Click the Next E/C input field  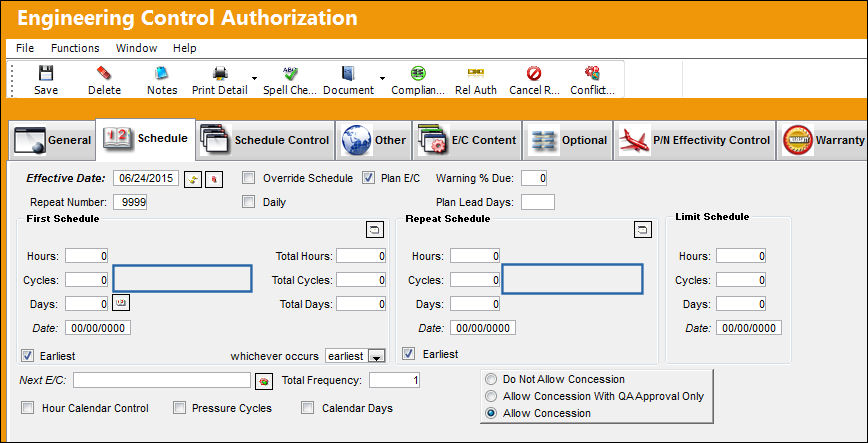[162, 380]
